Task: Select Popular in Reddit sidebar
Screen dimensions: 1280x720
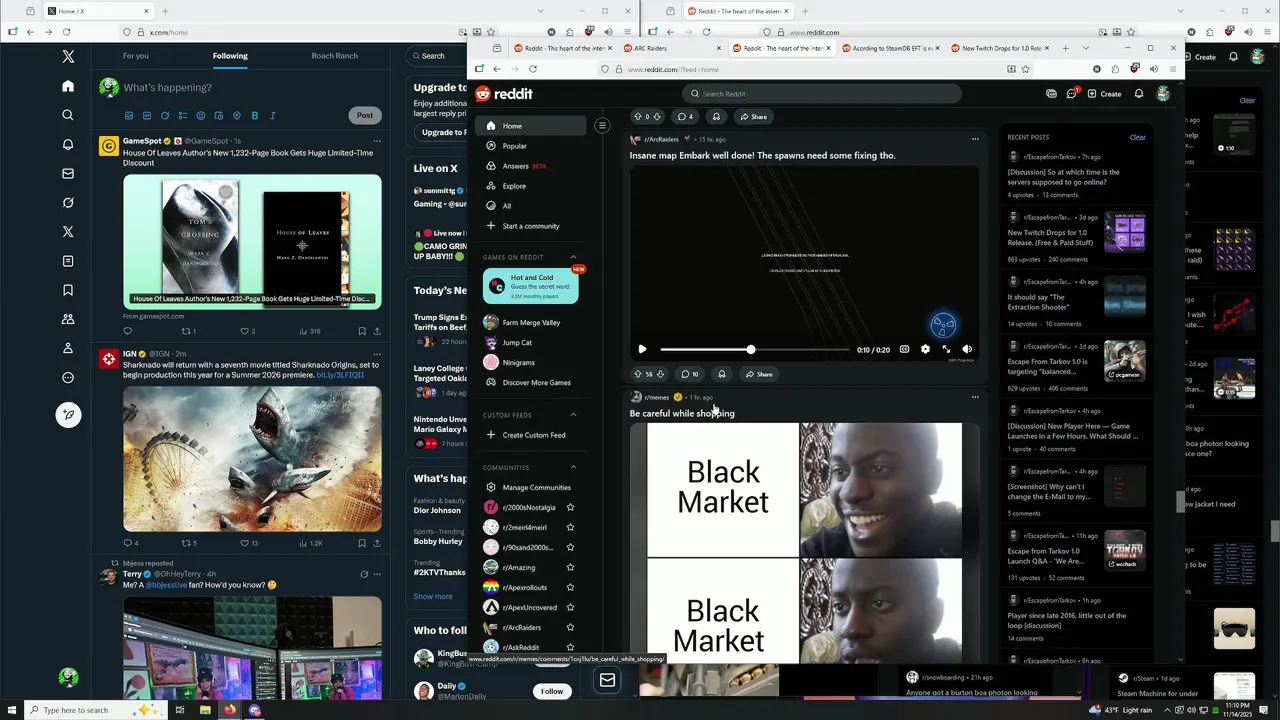Action: [x=530, y=146]
